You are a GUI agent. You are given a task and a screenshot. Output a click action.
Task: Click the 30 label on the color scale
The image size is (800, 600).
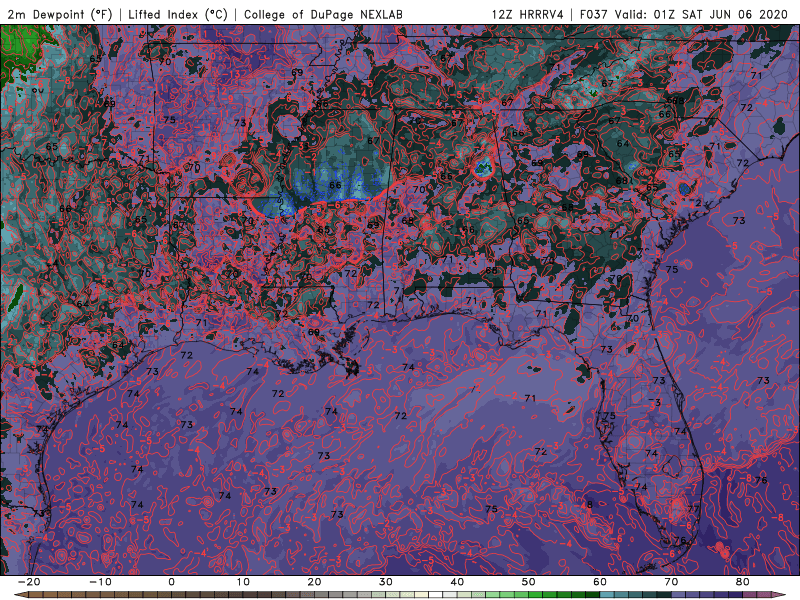pyautogui.click(x=386, y=582)
